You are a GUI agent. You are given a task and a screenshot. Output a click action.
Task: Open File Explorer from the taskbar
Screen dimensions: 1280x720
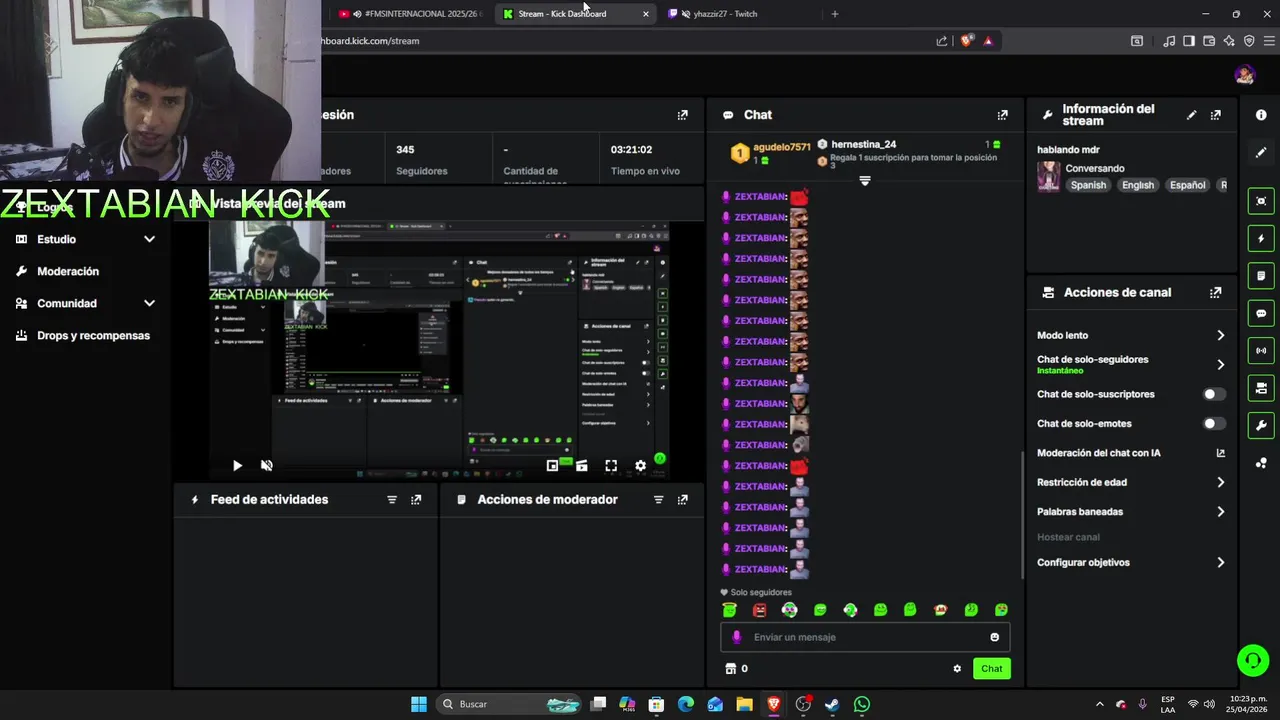click(x=744, y=705)
